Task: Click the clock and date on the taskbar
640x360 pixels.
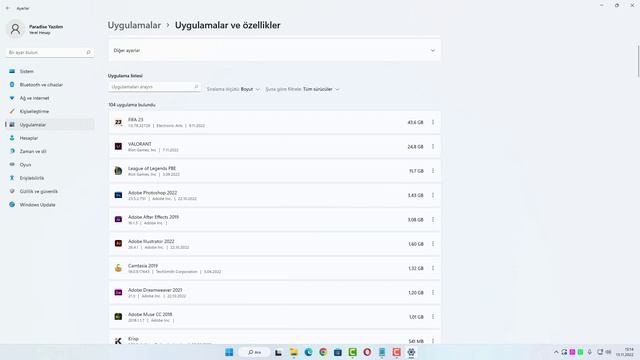Action: pos(625,352)
